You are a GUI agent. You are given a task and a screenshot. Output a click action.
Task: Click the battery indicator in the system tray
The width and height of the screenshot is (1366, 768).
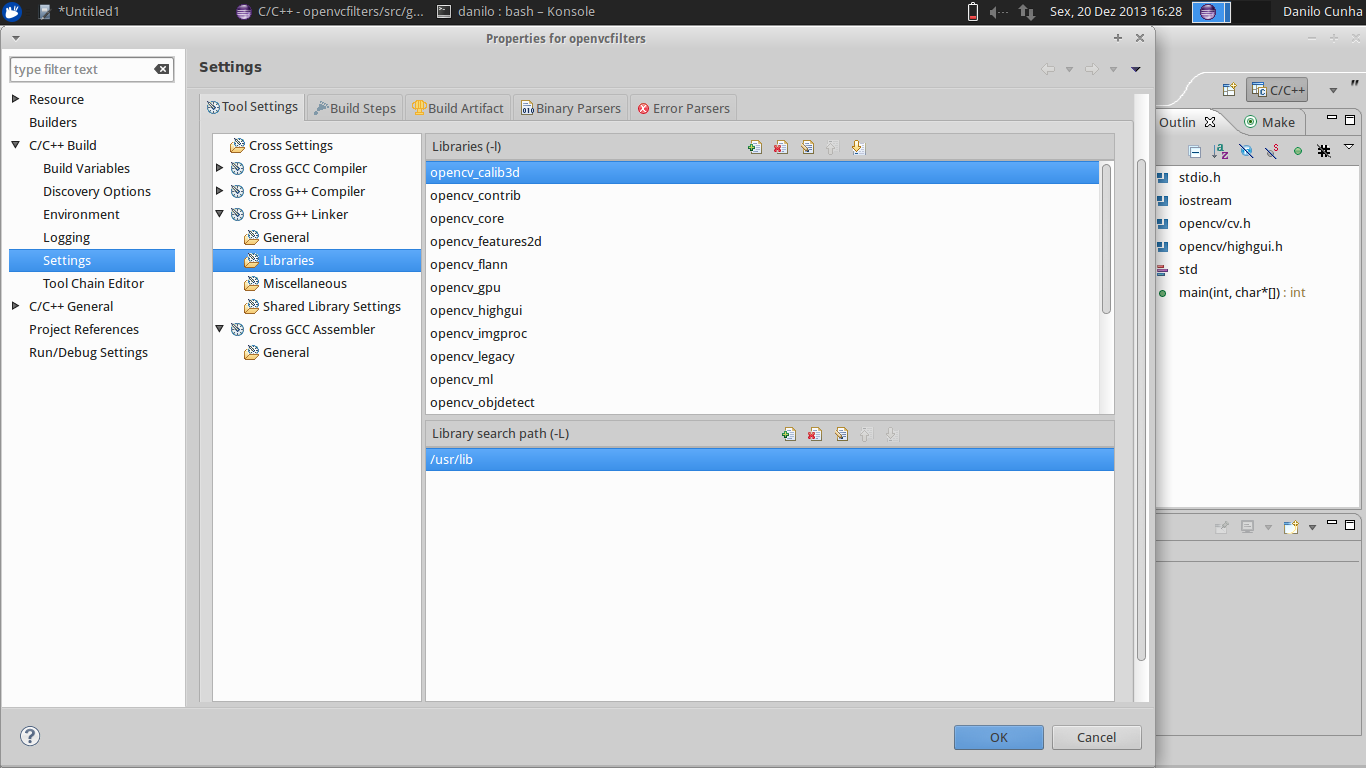pyautogui.click(x=973, y=12)
